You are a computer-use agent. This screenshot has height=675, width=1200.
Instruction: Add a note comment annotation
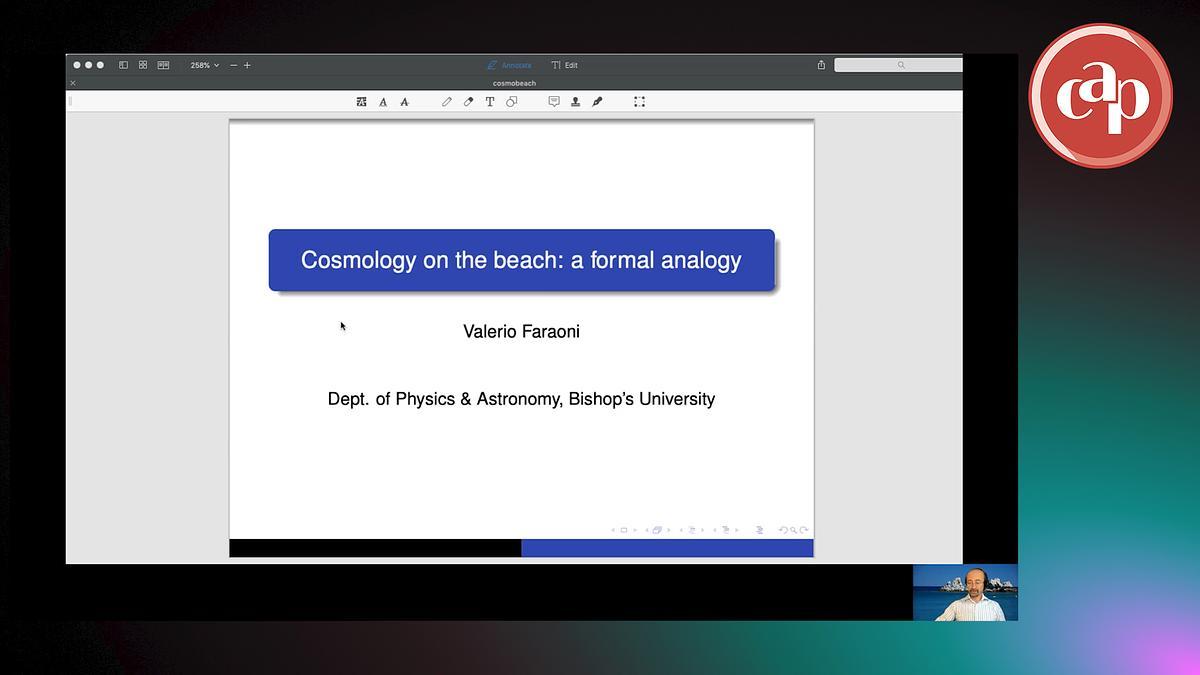(x=554, y=102)
